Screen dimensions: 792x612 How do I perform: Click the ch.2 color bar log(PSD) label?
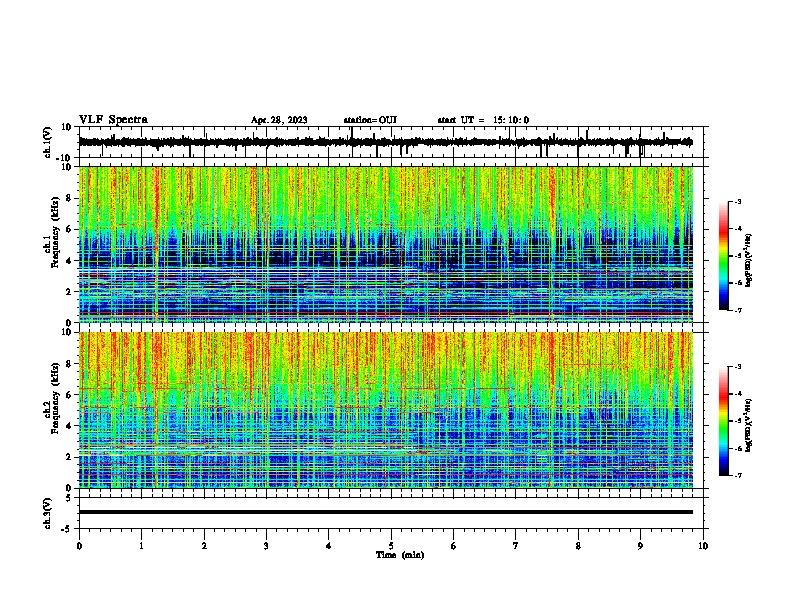tap(749, 425)
